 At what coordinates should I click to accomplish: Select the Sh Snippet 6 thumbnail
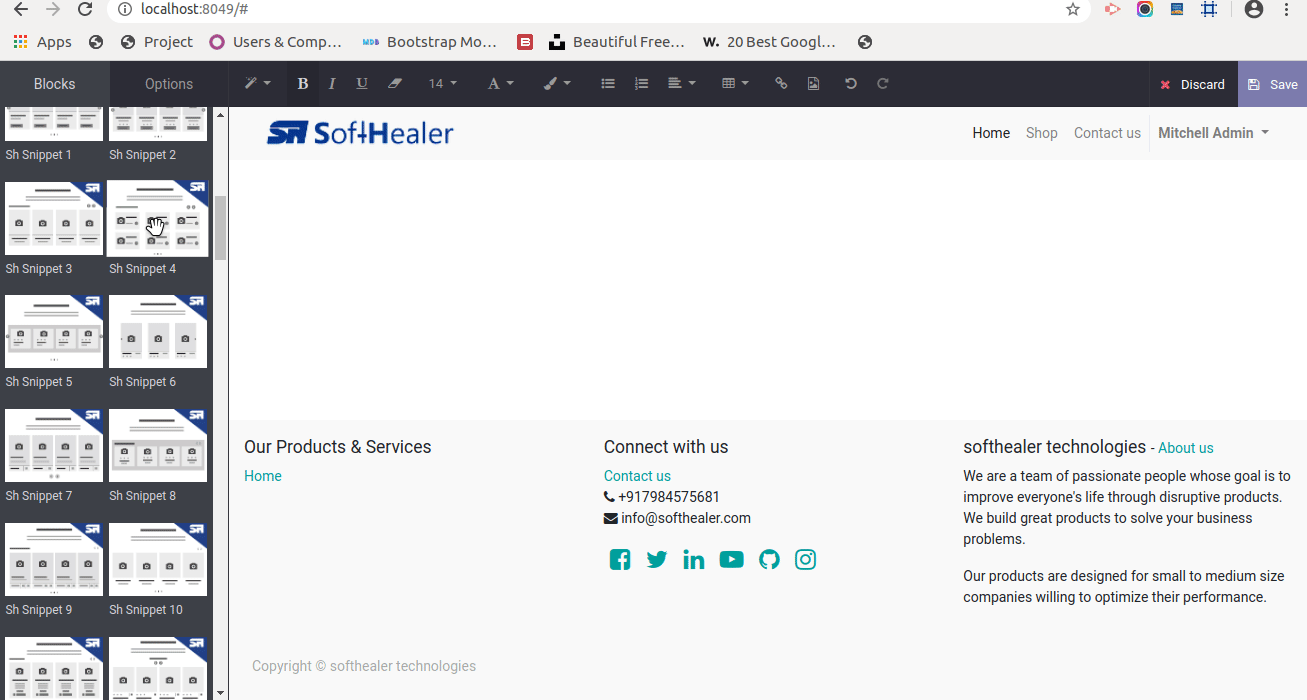pyautogui.click(x=158, y=331)
